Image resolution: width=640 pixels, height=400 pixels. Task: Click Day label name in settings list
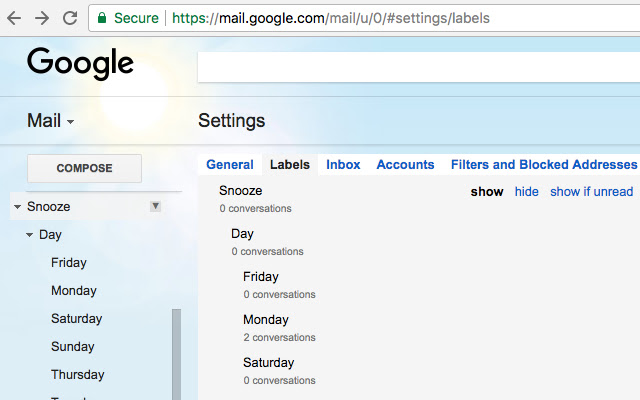[x=242, y=233]
